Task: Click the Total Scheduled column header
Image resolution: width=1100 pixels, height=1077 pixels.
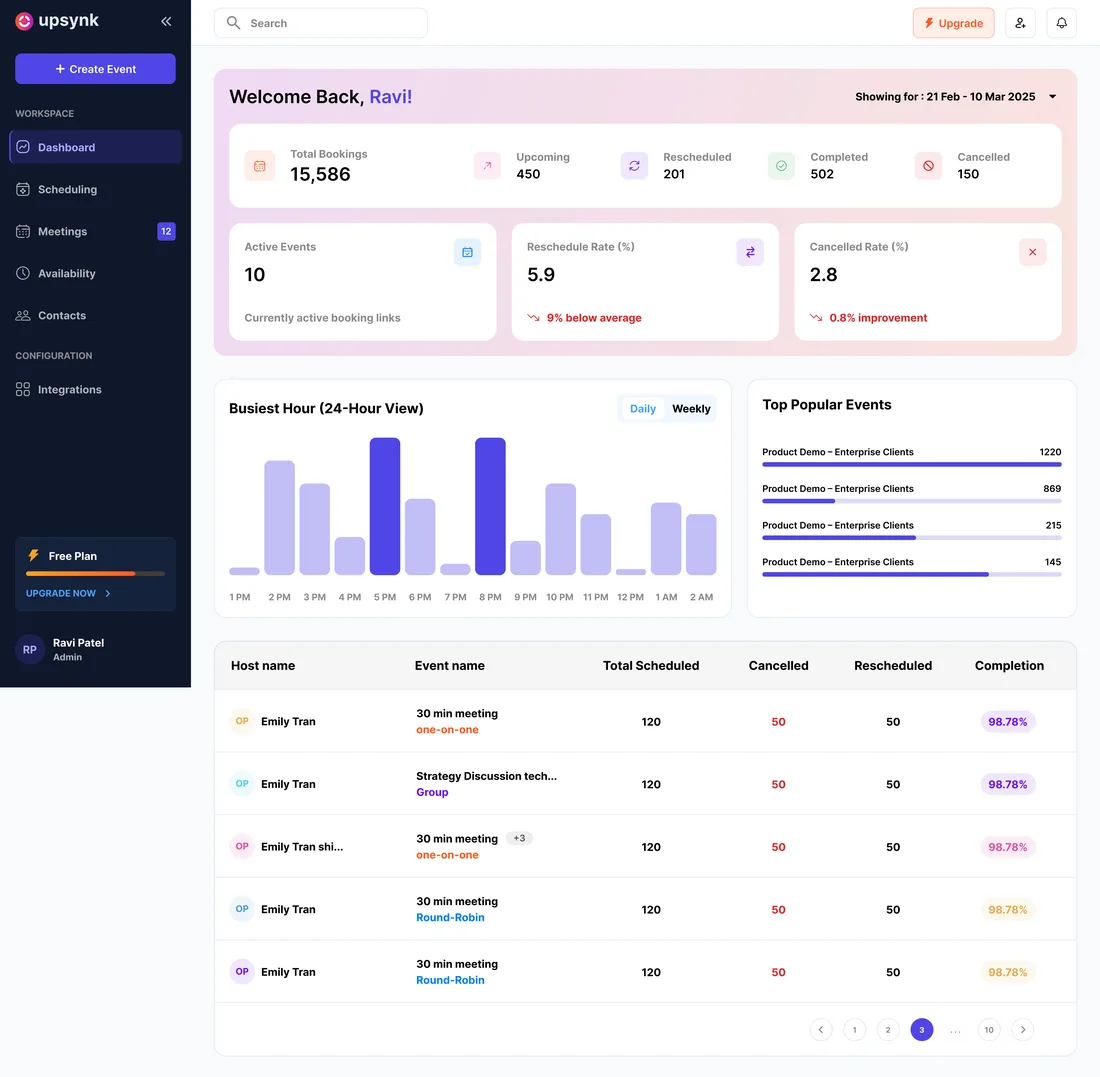Action: point(651,666)
